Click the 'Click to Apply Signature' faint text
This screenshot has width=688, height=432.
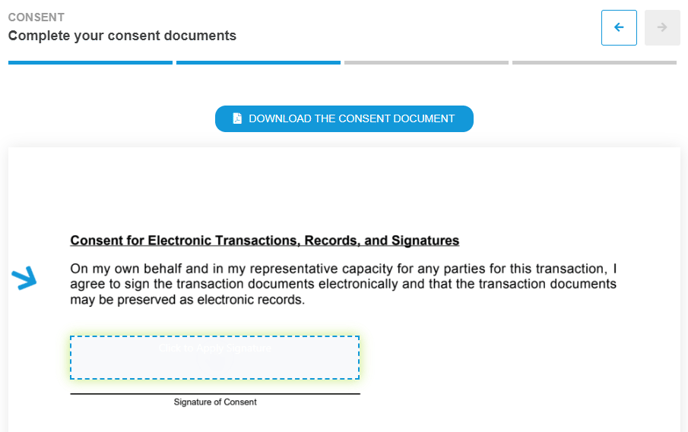pos(215,348)
